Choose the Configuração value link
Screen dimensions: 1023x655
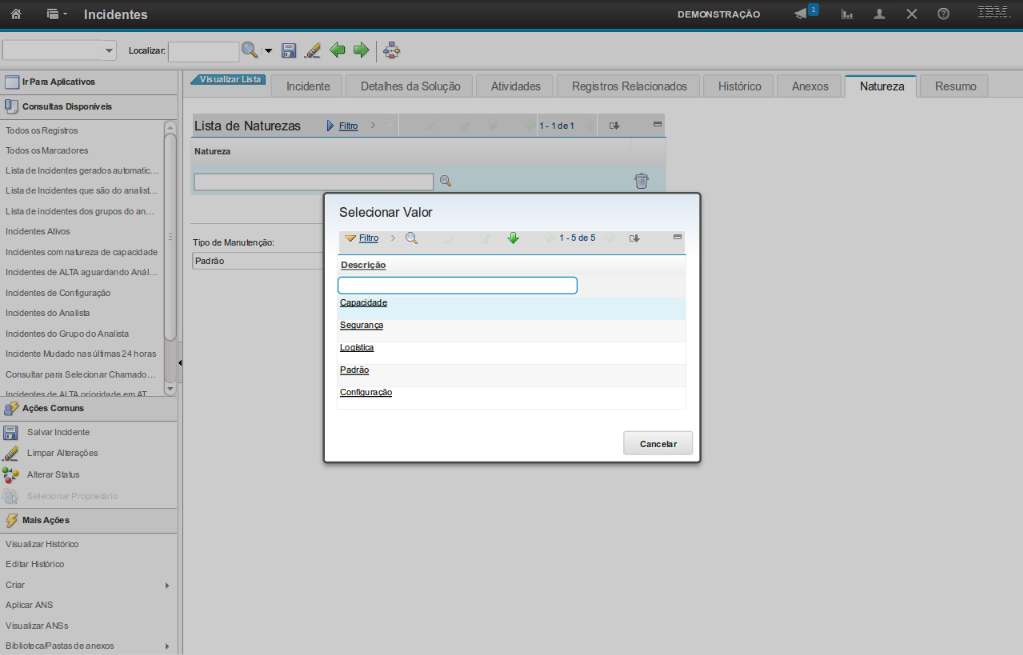pyautogui.click(x=366, y=392)
